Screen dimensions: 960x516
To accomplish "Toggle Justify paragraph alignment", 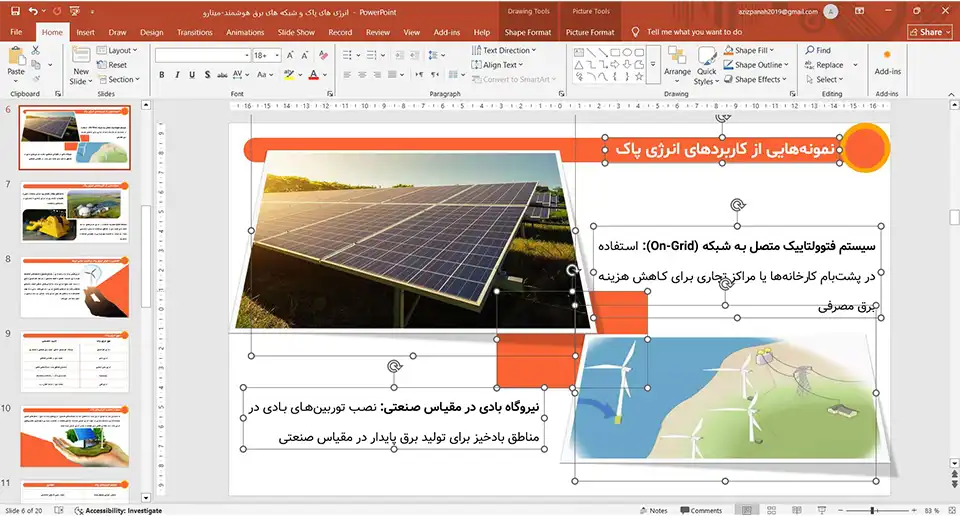I will pyautogui.click(x=392, y=75).
